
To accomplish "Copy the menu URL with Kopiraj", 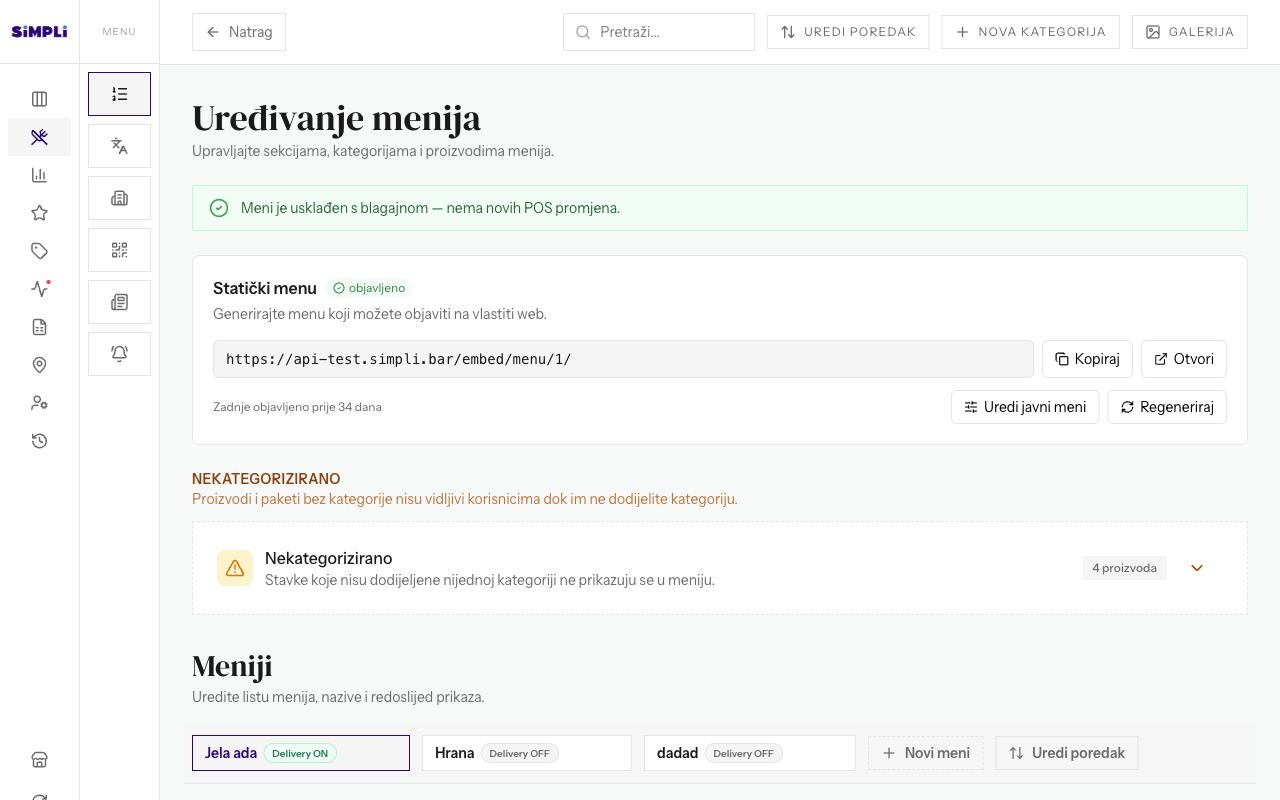I will tap(1087, 359).
